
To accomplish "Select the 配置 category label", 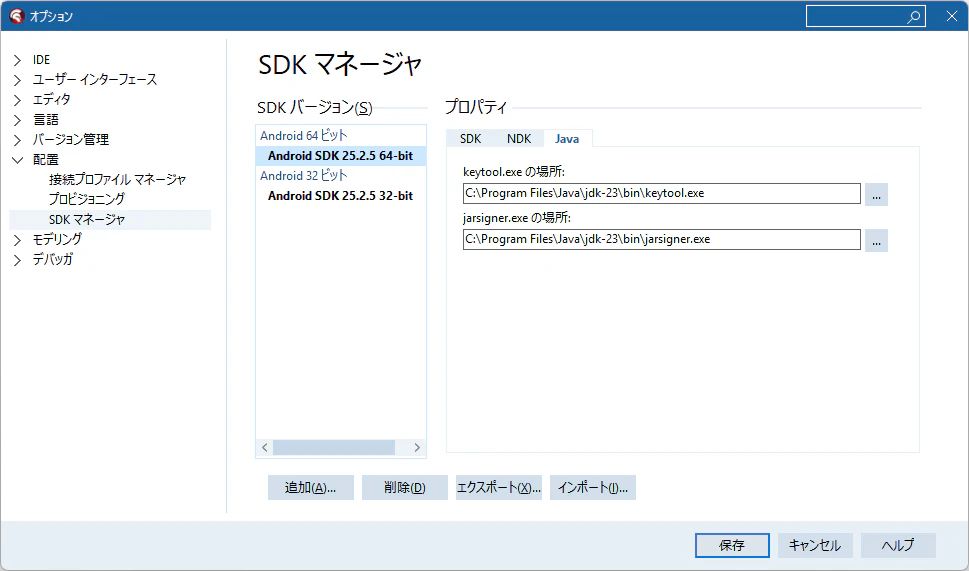I will 46,160.
